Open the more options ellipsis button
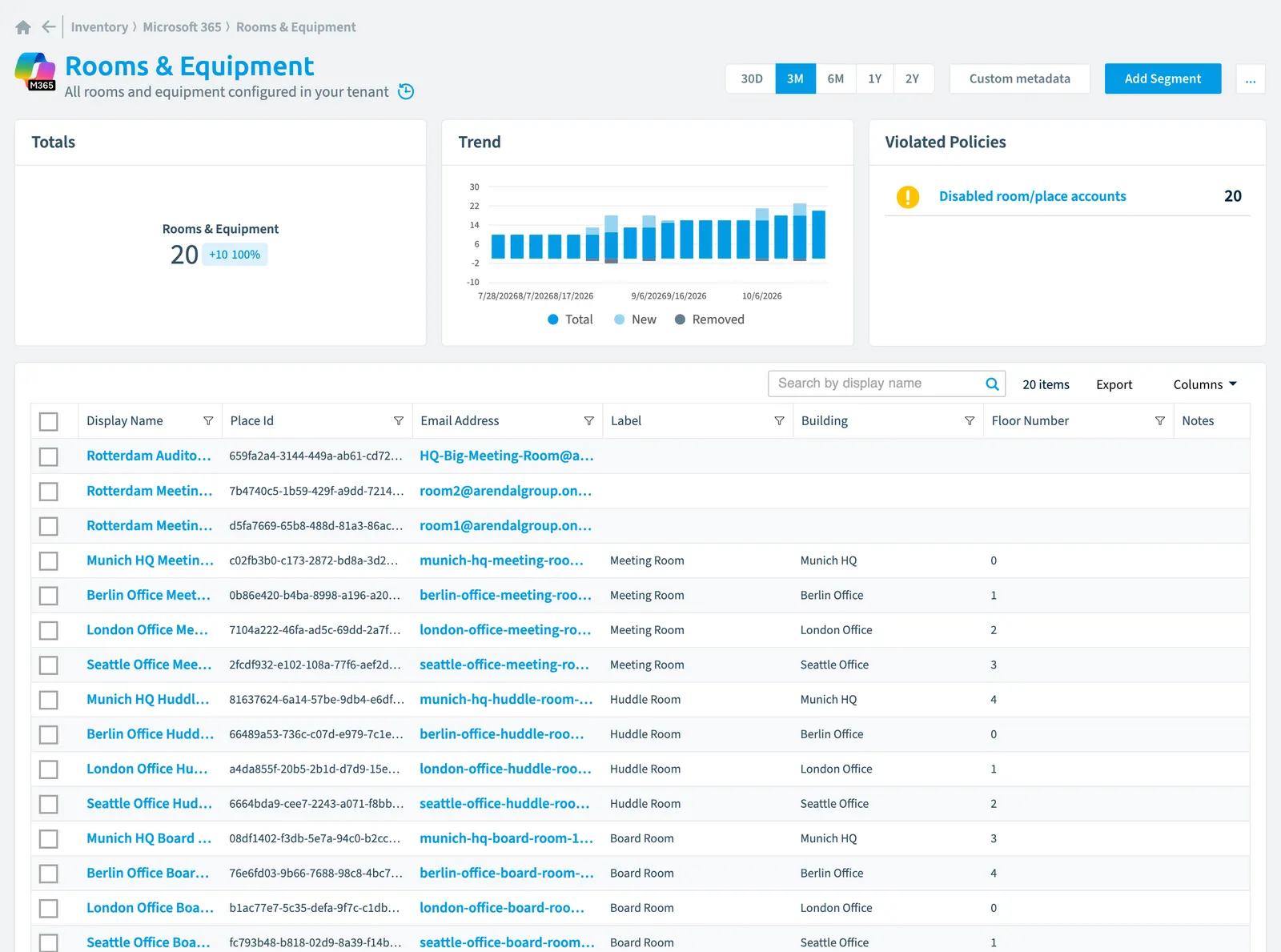The width and height of the screenshot is (1281, 952). pyautogui.click(x=1251, y=78)
